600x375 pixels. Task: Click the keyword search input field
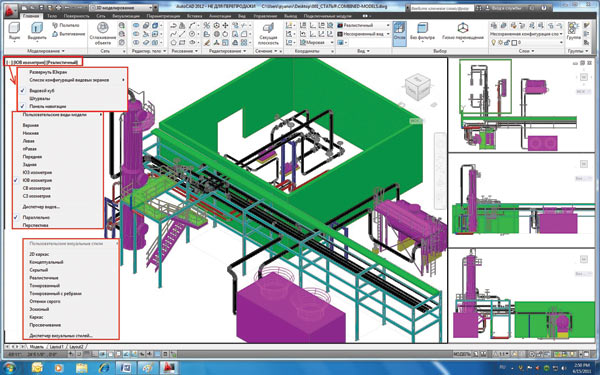(x=442, y=8)
